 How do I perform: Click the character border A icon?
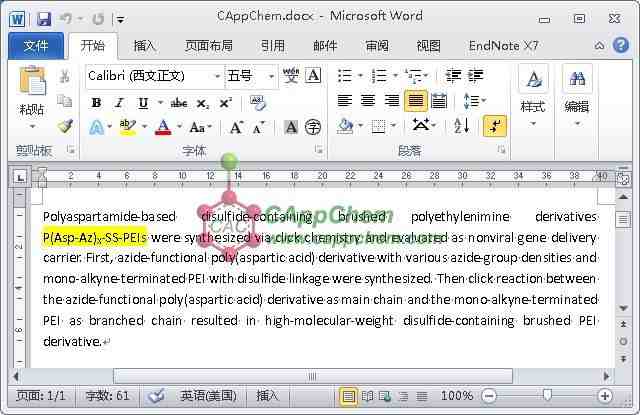[x=313, y=76]
